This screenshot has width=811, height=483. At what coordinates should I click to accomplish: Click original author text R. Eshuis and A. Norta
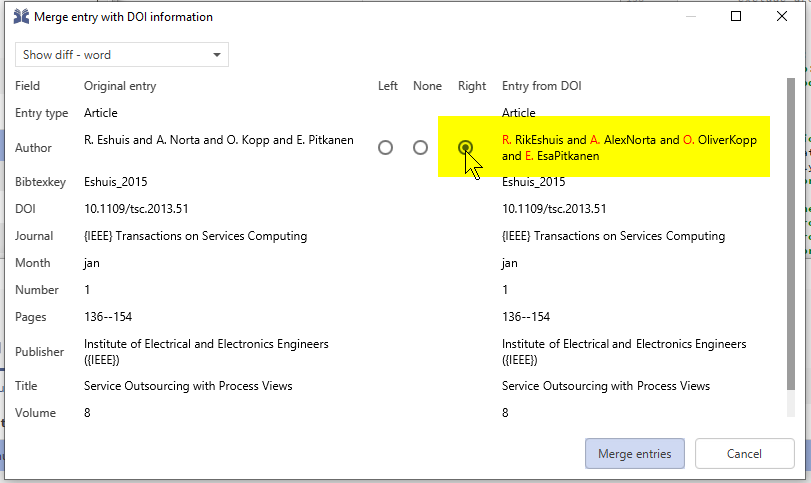[x=219, y=140]
